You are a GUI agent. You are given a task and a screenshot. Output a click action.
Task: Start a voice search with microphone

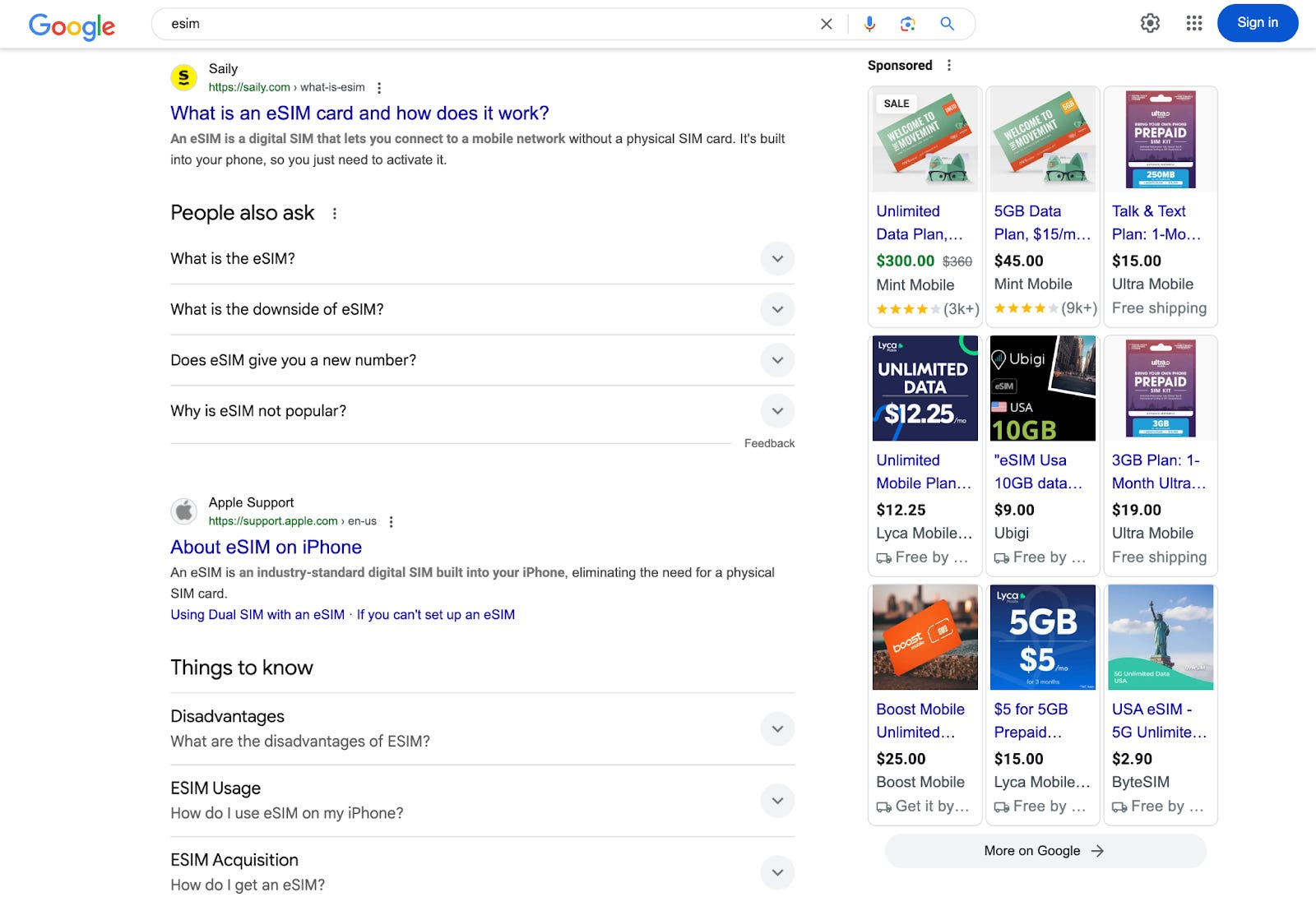point(869,24)
